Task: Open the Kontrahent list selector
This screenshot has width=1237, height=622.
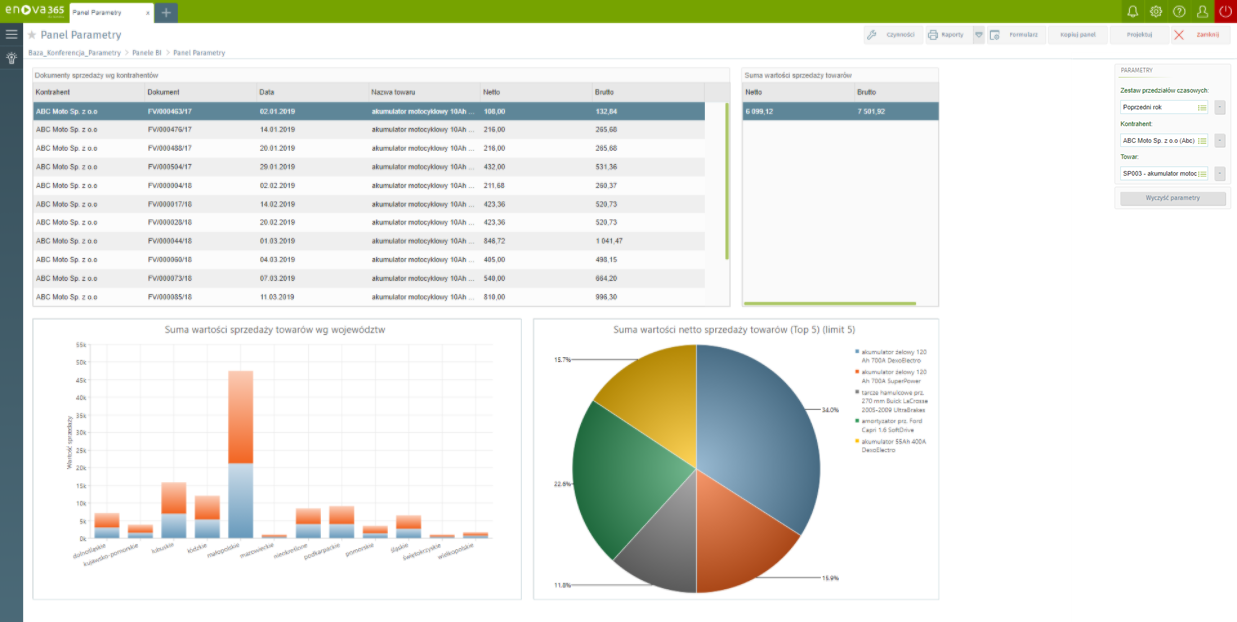Action: (1202, 141)
